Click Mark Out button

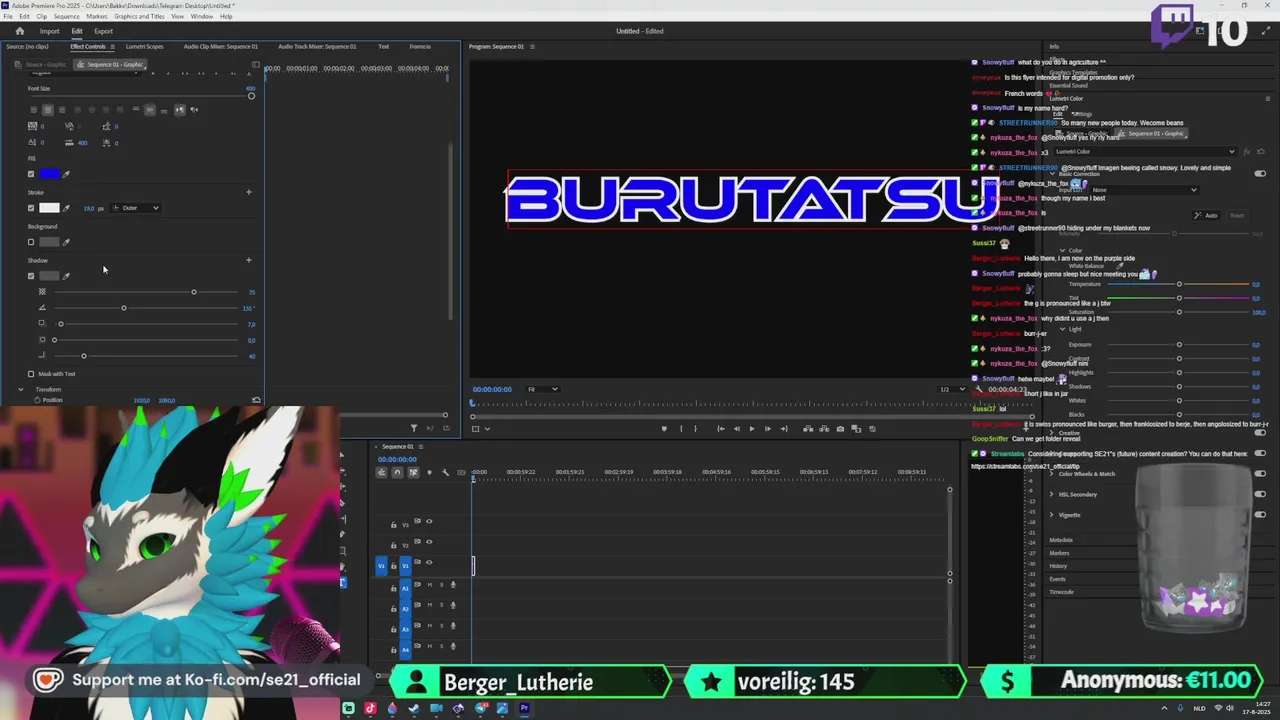(696, 429)
